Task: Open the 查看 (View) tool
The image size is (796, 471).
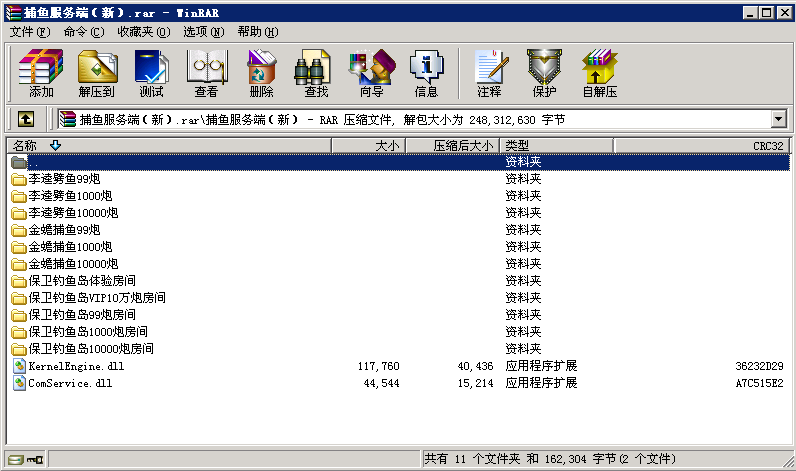Action: 206,74
